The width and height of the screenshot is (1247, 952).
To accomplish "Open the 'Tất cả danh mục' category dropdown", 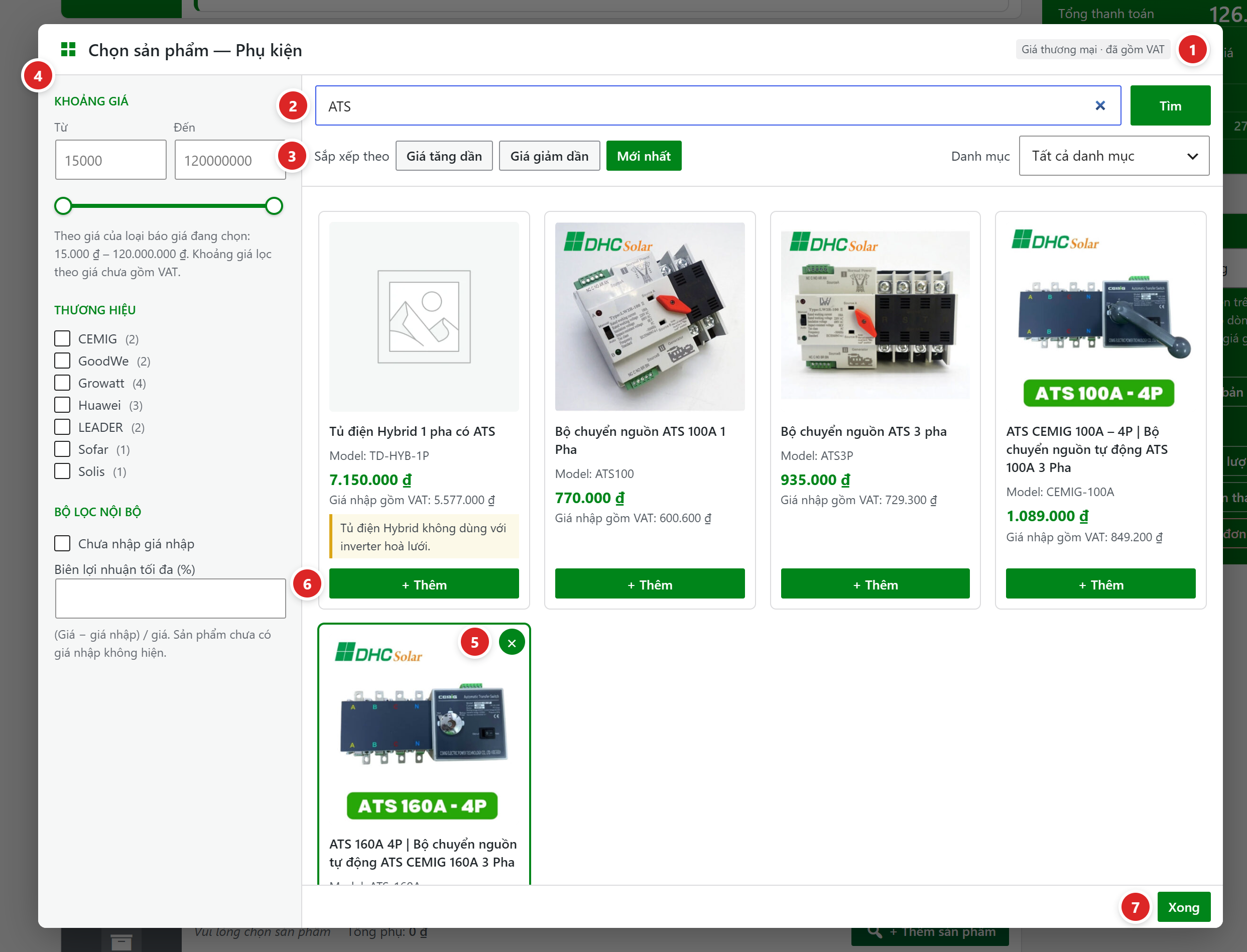I will click(1113, 156).
